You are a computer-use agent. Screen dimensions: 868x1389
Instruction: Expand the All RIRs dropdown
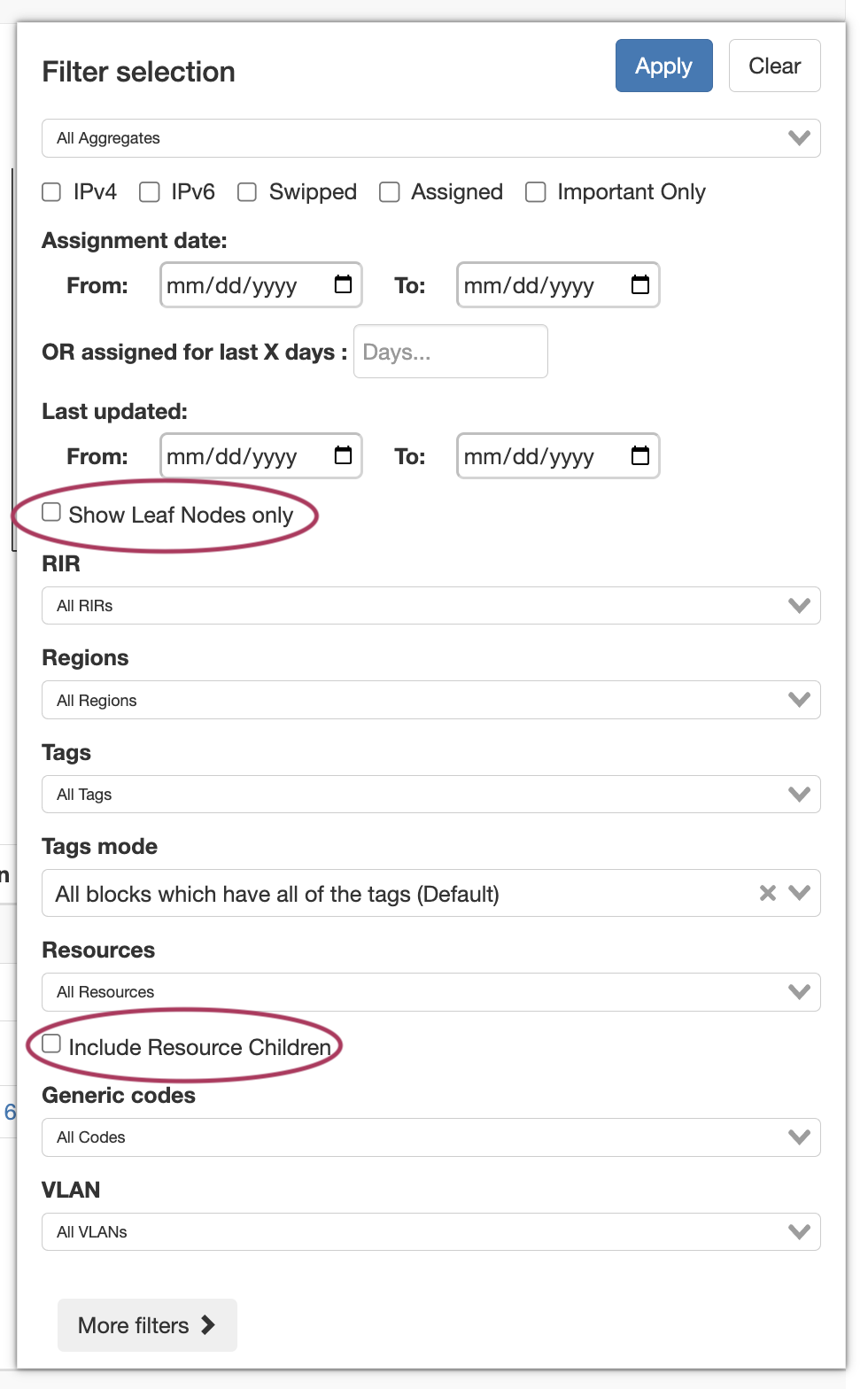coord(430,606)
